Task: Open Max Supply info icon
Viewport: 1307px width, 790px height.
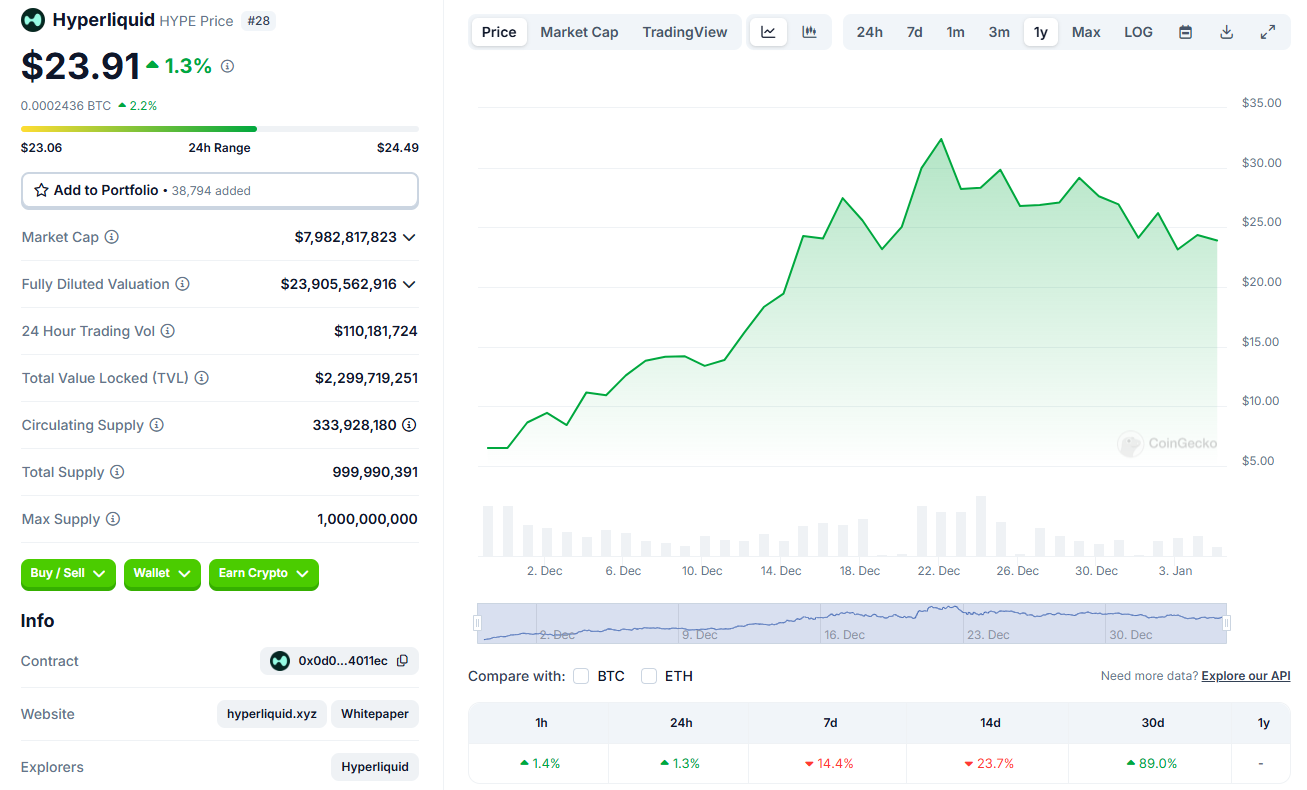Action: click(113, 519)
